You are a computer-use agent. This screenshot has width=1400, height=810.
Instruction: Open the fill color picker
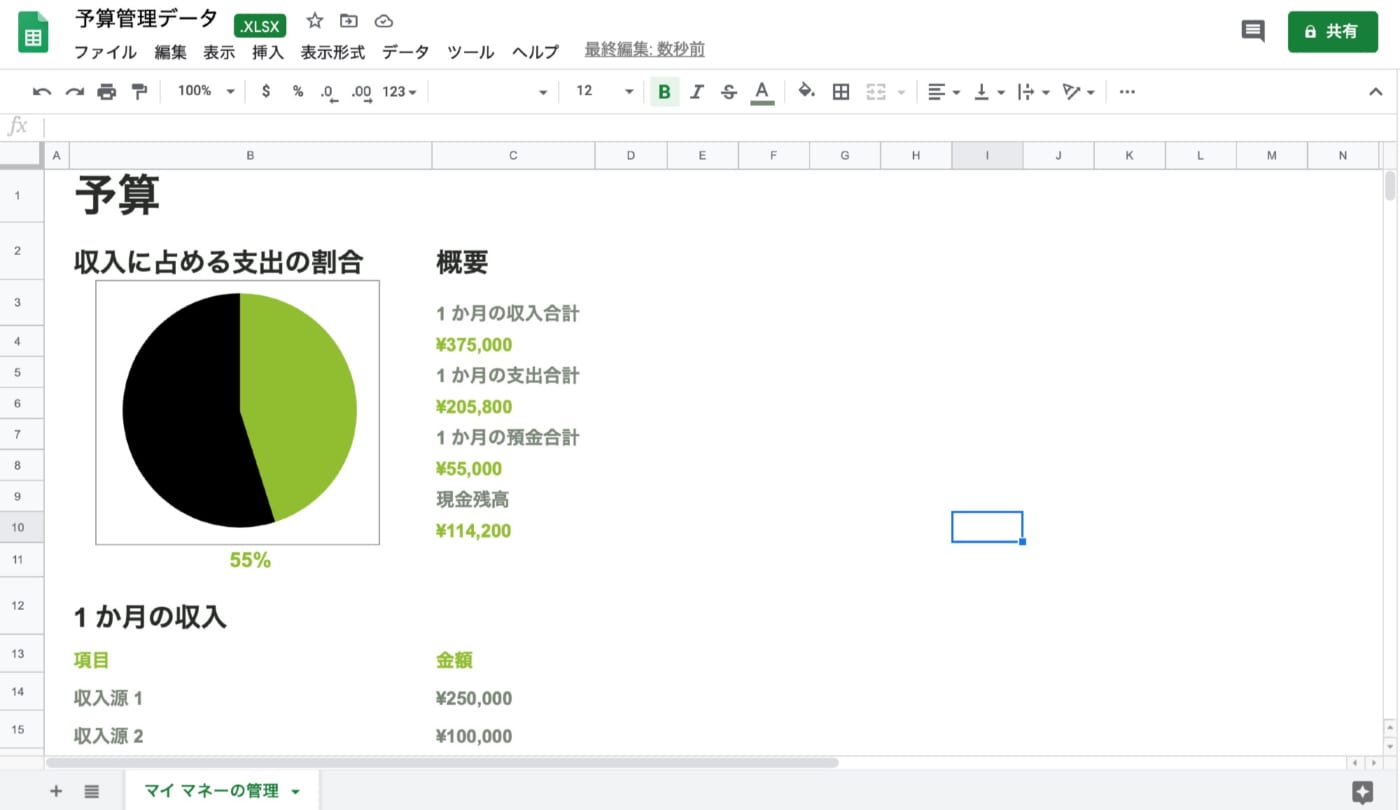pyautogui.click(x=806, y=92)
